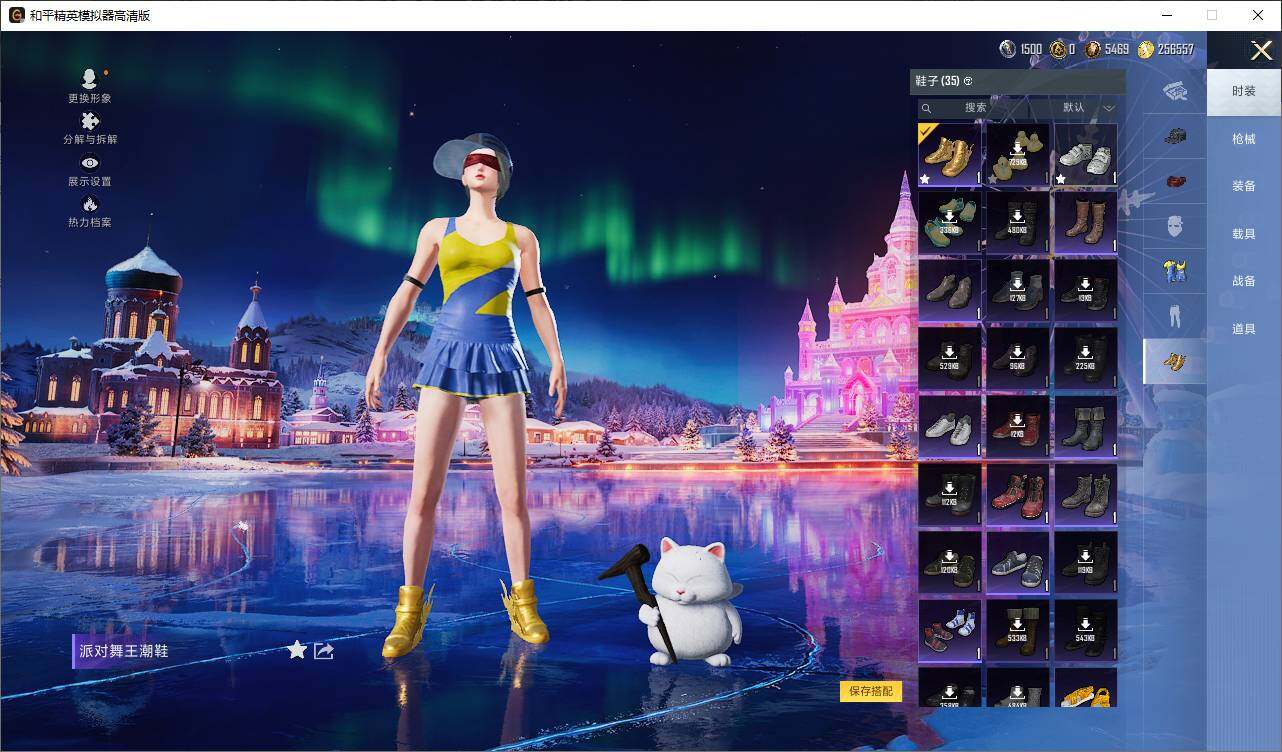Minimize the 和平精英模拟器高清版 window
Viewport: 1282px width, 752px height.
point(1167,15)
